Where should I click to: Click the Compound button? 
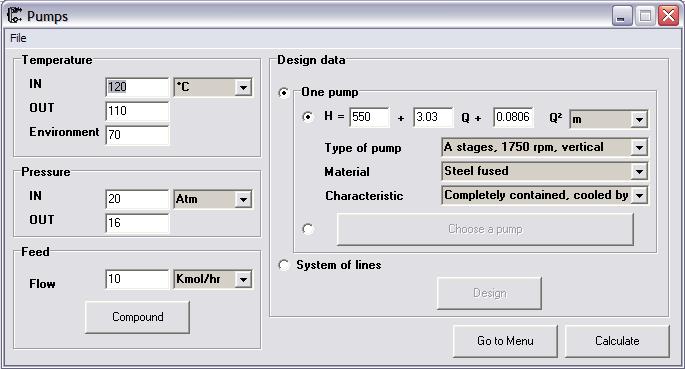(x=138, y=317)
